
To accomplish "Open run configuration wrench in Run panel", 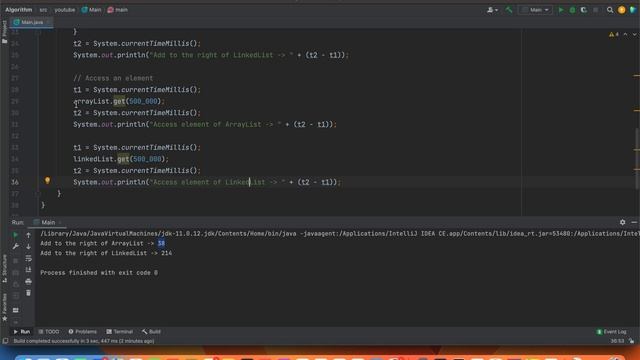I will tap(16, 247).
